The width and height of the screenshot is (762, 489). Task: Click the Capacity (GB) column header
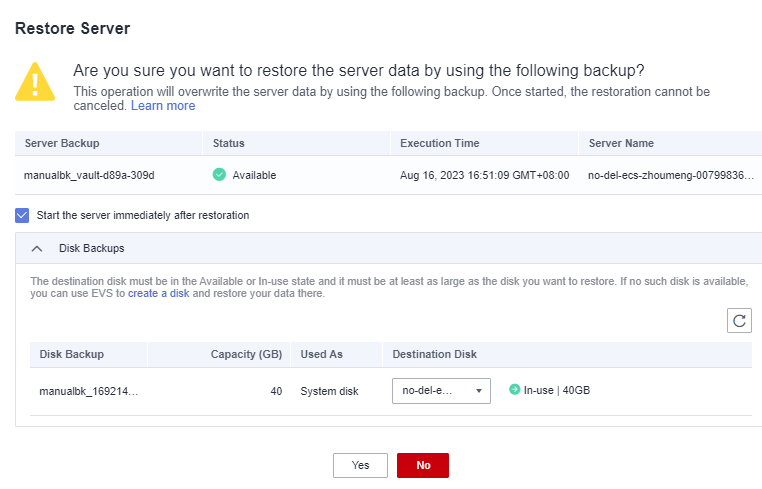pos(246,354)
